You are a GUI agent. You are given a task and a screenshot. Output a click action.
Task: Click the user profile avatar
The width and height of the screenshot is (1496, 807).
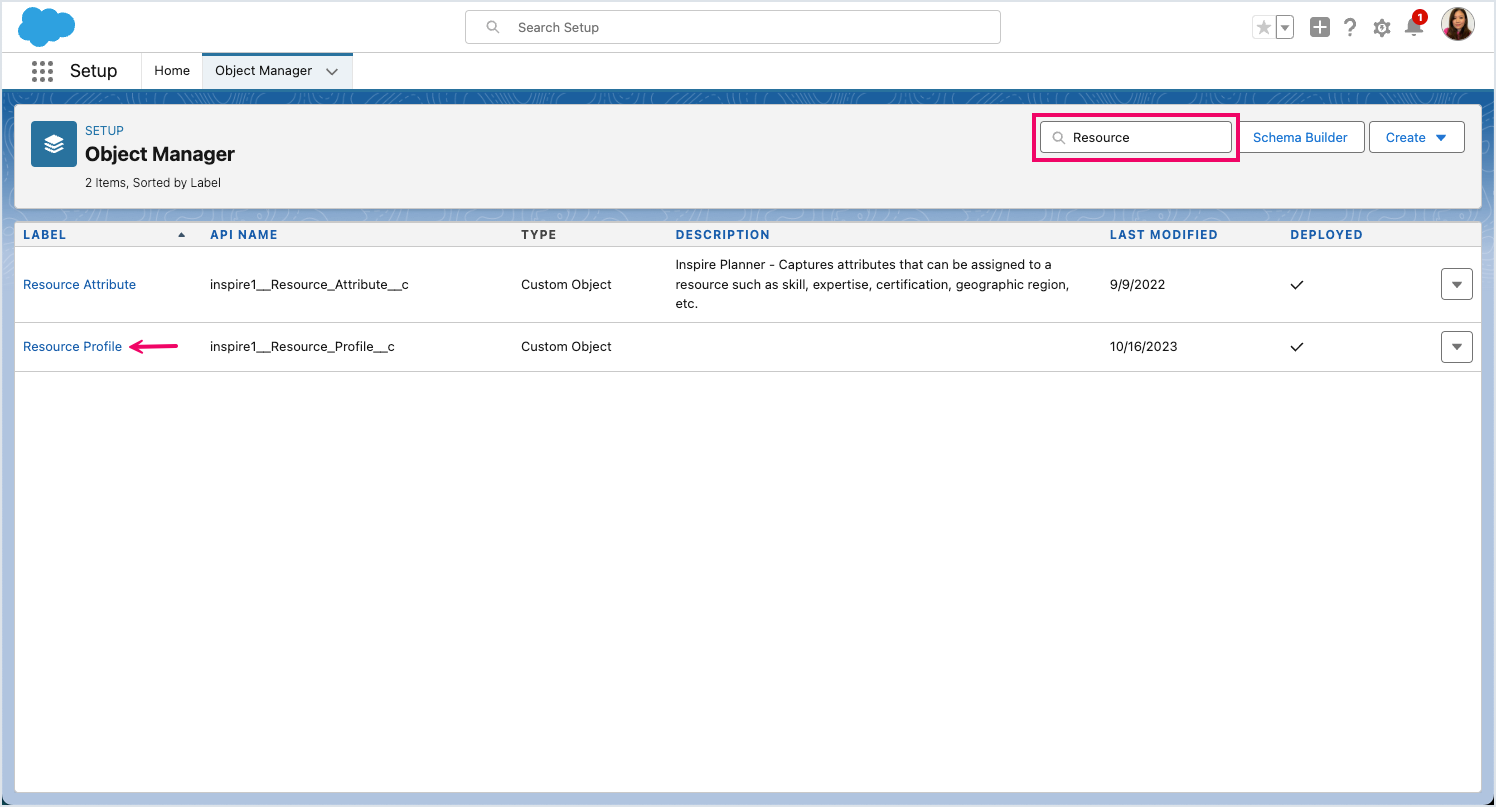click(x=1457, y=25)
